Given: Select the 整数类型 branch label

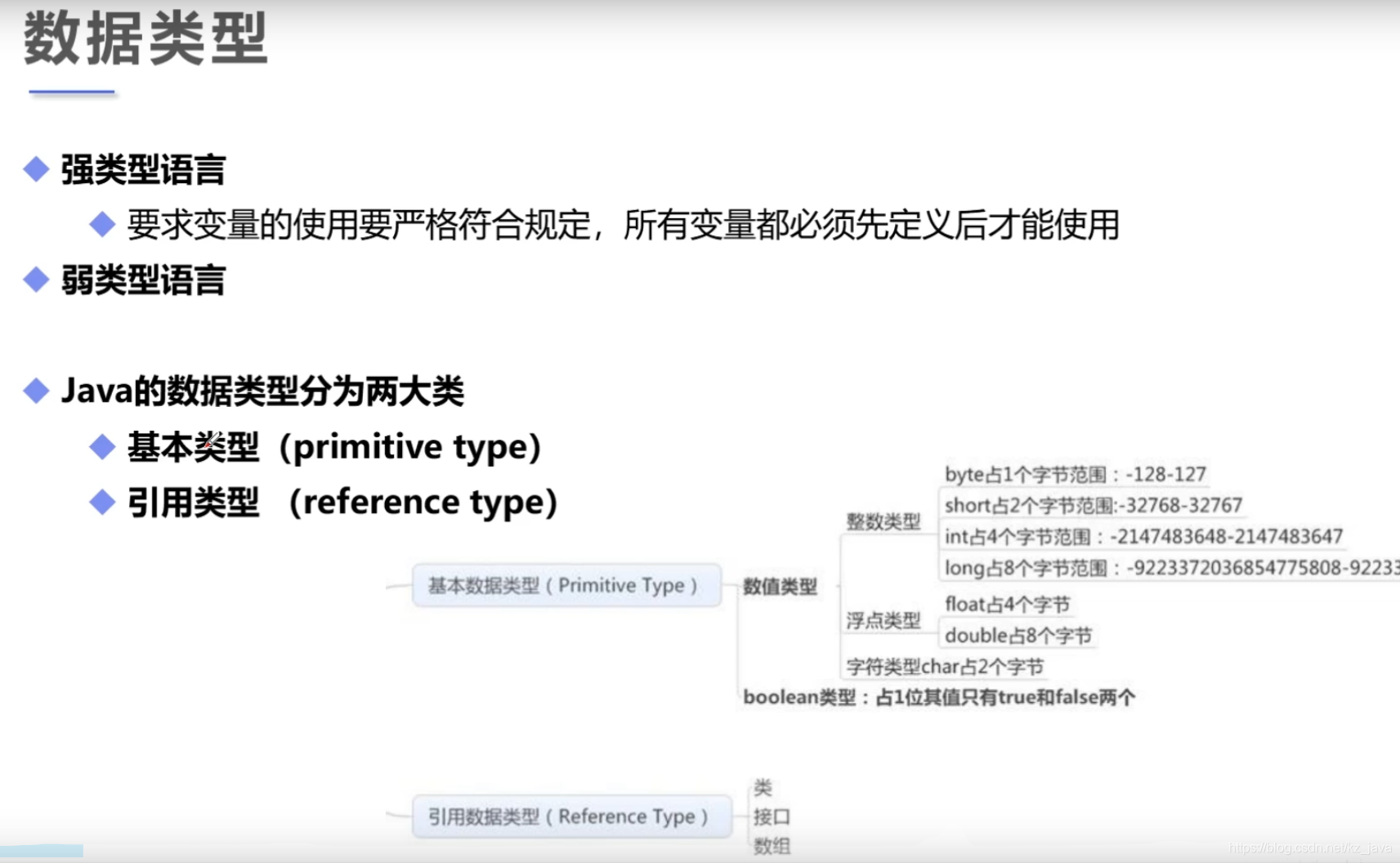Looking at the screenshot, I should coord(883,521).
